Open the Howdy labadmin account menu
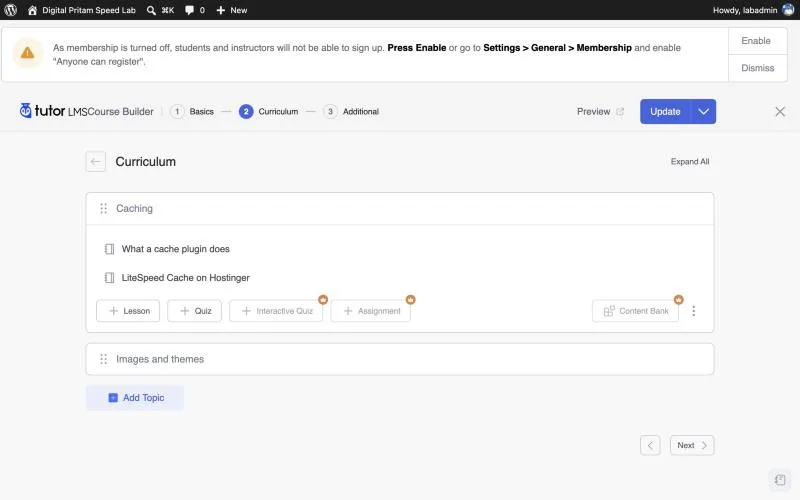This screenshot has height=500, width=800. coord(753,10)
